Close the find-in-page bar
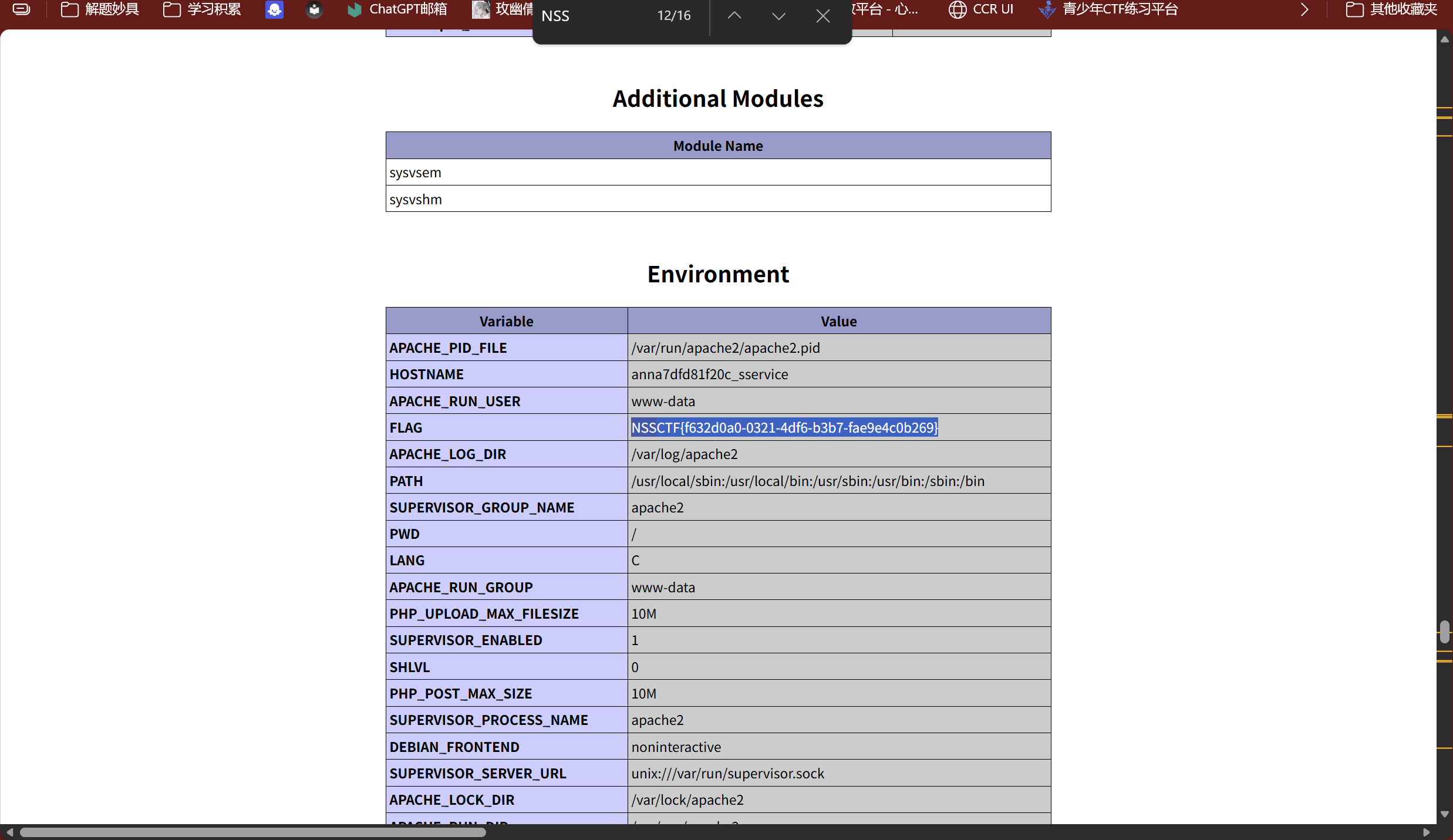This screenshot has width=1453, height=840. (x=822, y=16)
